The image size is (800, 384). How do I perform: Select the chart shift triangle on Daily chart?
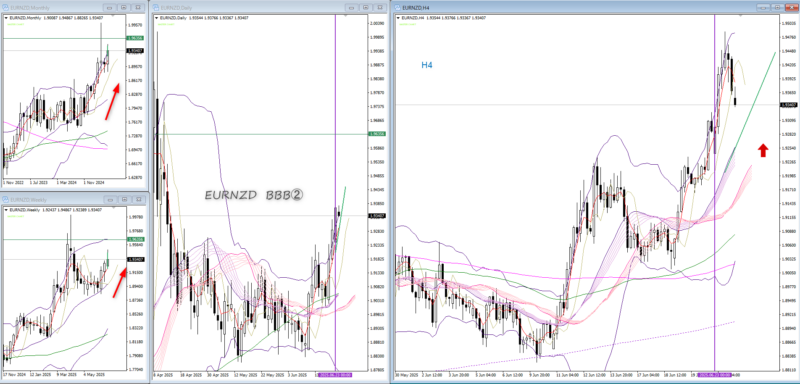point(346,17)
